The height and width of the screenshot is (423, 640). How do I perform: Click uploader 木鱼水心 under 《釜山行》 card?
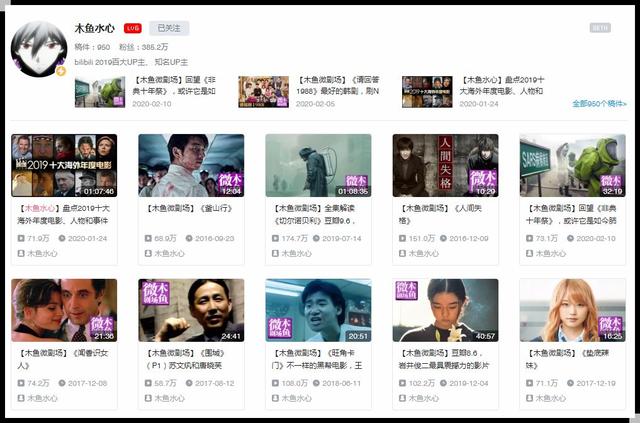(164, 253)
